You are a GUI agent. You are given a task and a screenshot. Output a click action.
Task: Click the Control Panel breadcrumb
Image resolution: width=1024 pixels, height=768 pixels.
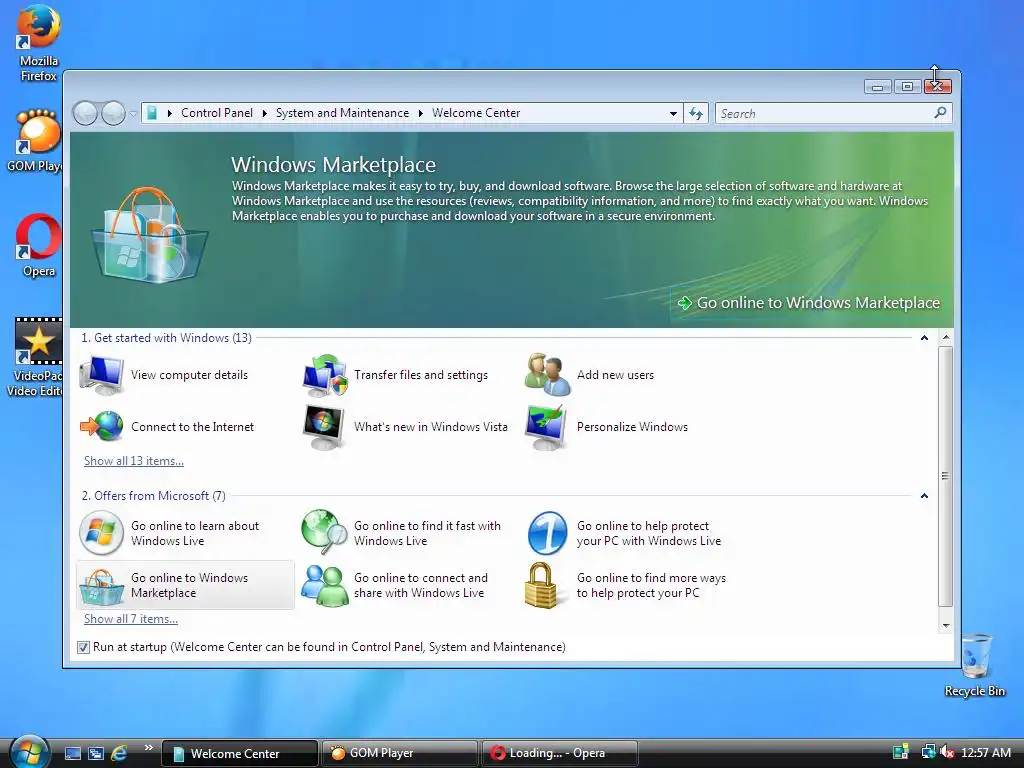coord(217,113)
